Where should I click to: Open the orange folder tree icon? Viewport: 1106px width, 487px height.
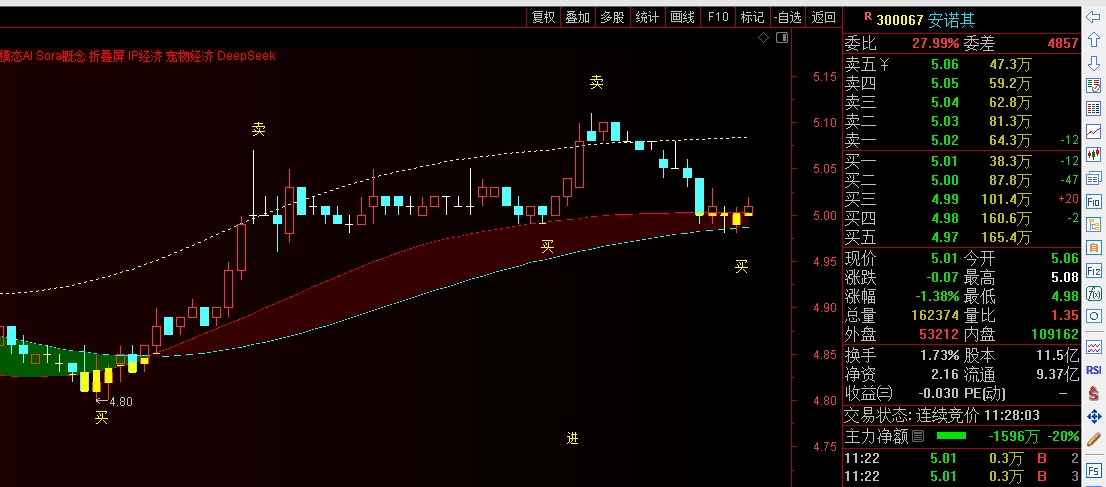(x=1094, y=224)
